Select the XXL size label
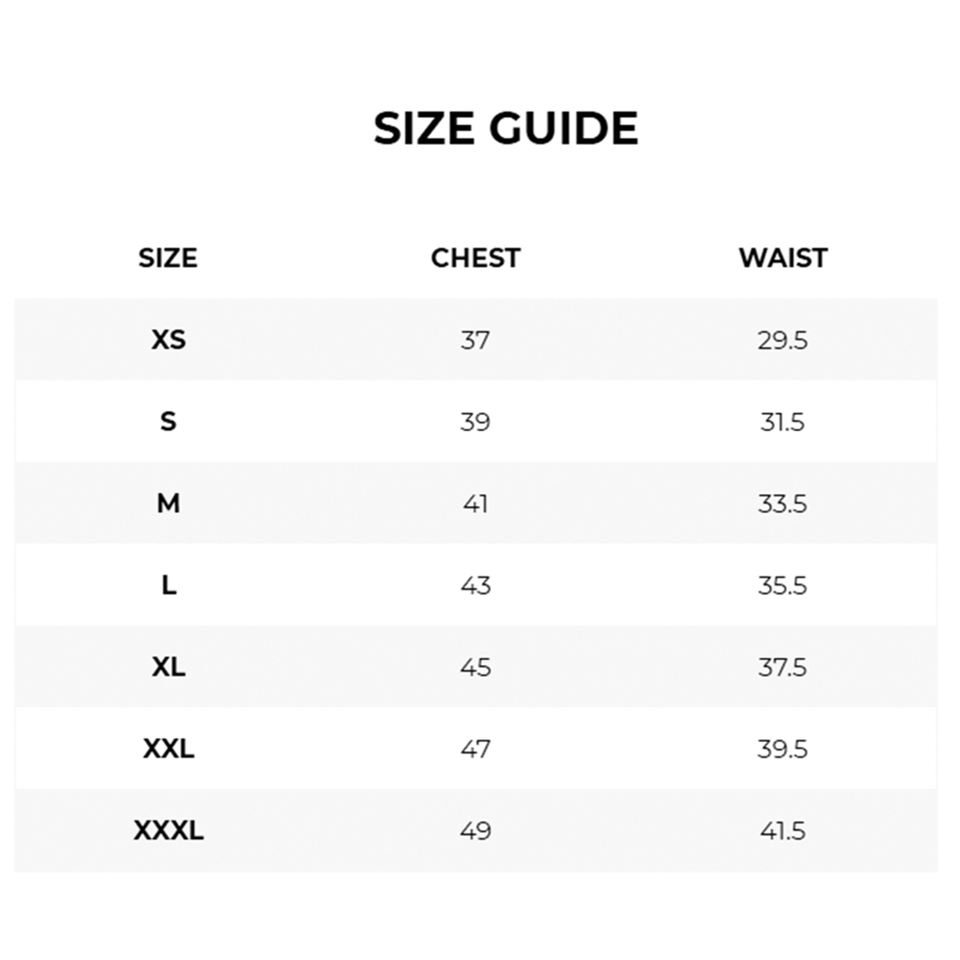 pos(168,749)
